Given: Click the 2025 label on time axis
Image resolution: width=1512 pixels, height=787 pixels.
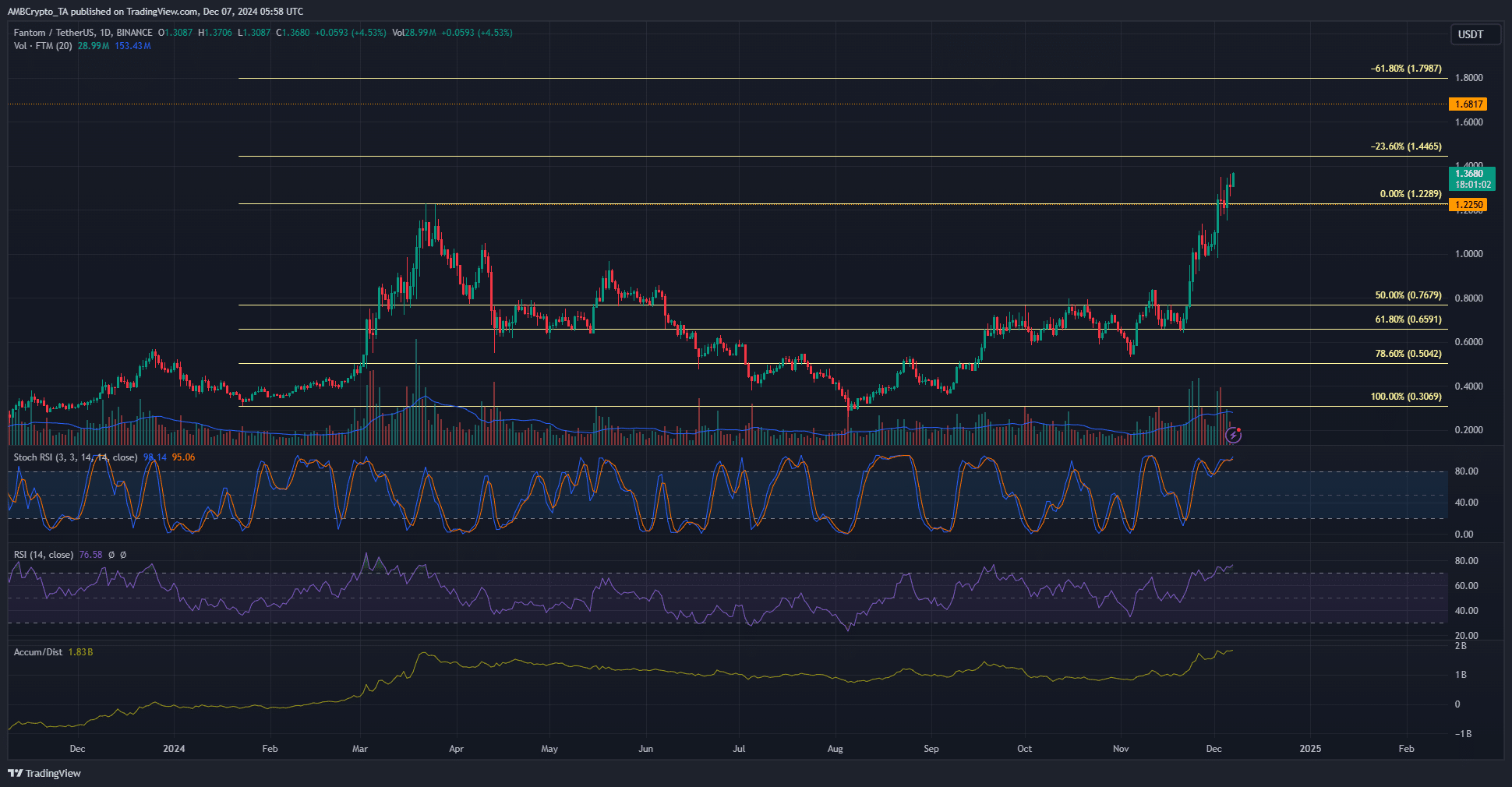Looking at the screenshot, I should 1311,749.
